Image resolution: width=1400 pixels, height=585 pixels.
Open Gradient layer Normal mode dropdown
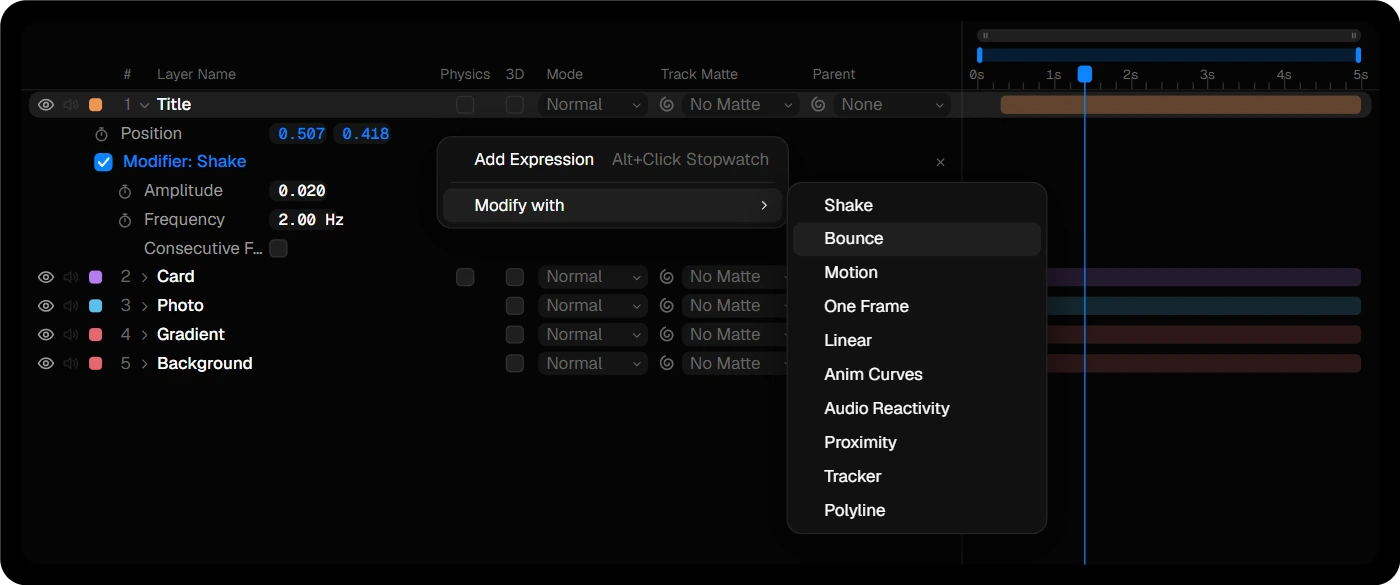(593, 335)
